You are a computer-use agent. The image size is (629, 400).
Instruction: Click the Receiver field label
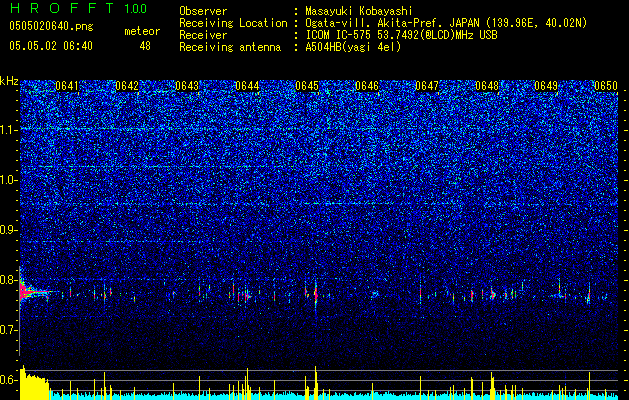coord(203,35)
